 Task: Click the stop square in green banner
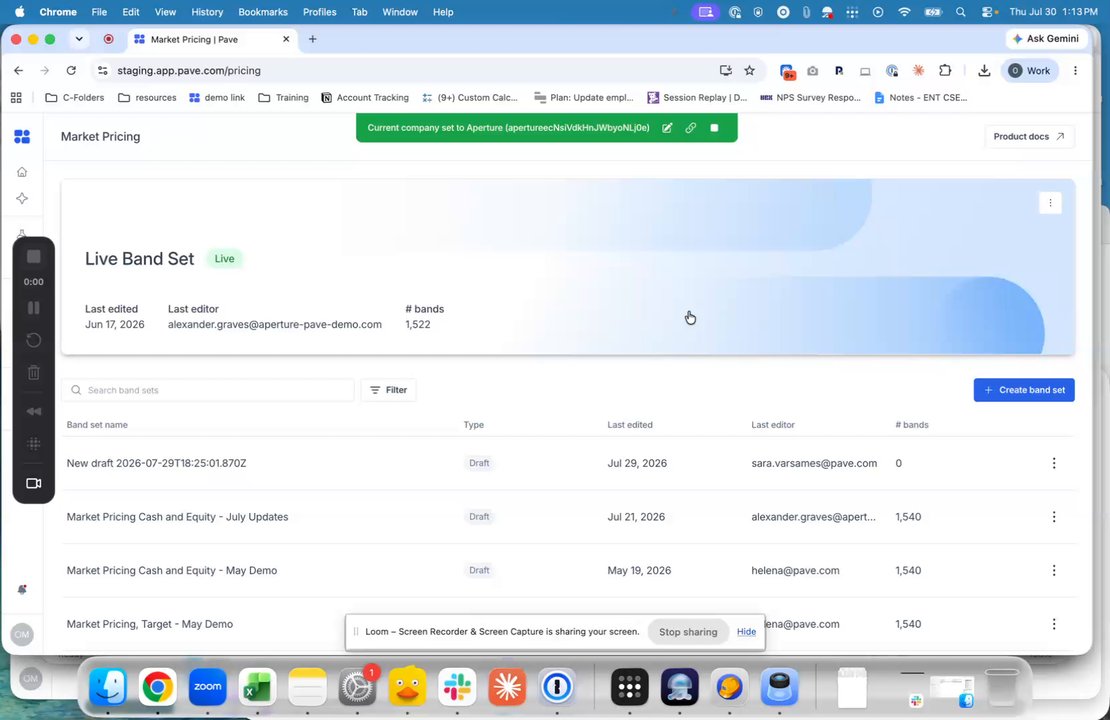click(x=714, y=128)
